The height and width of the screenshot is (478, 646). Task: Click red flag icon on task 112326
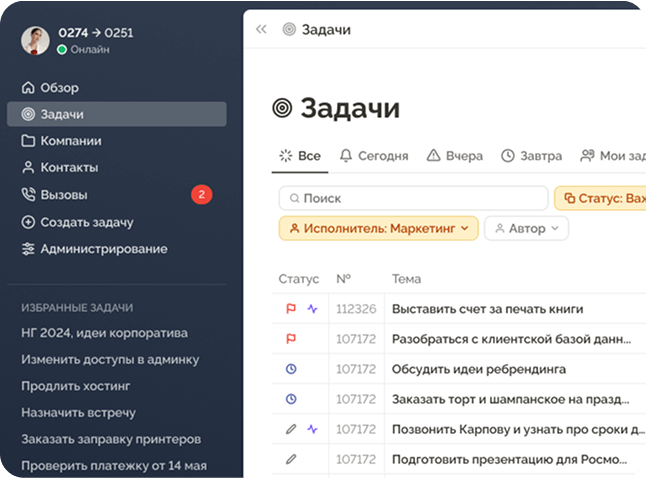tap(291, 309)
